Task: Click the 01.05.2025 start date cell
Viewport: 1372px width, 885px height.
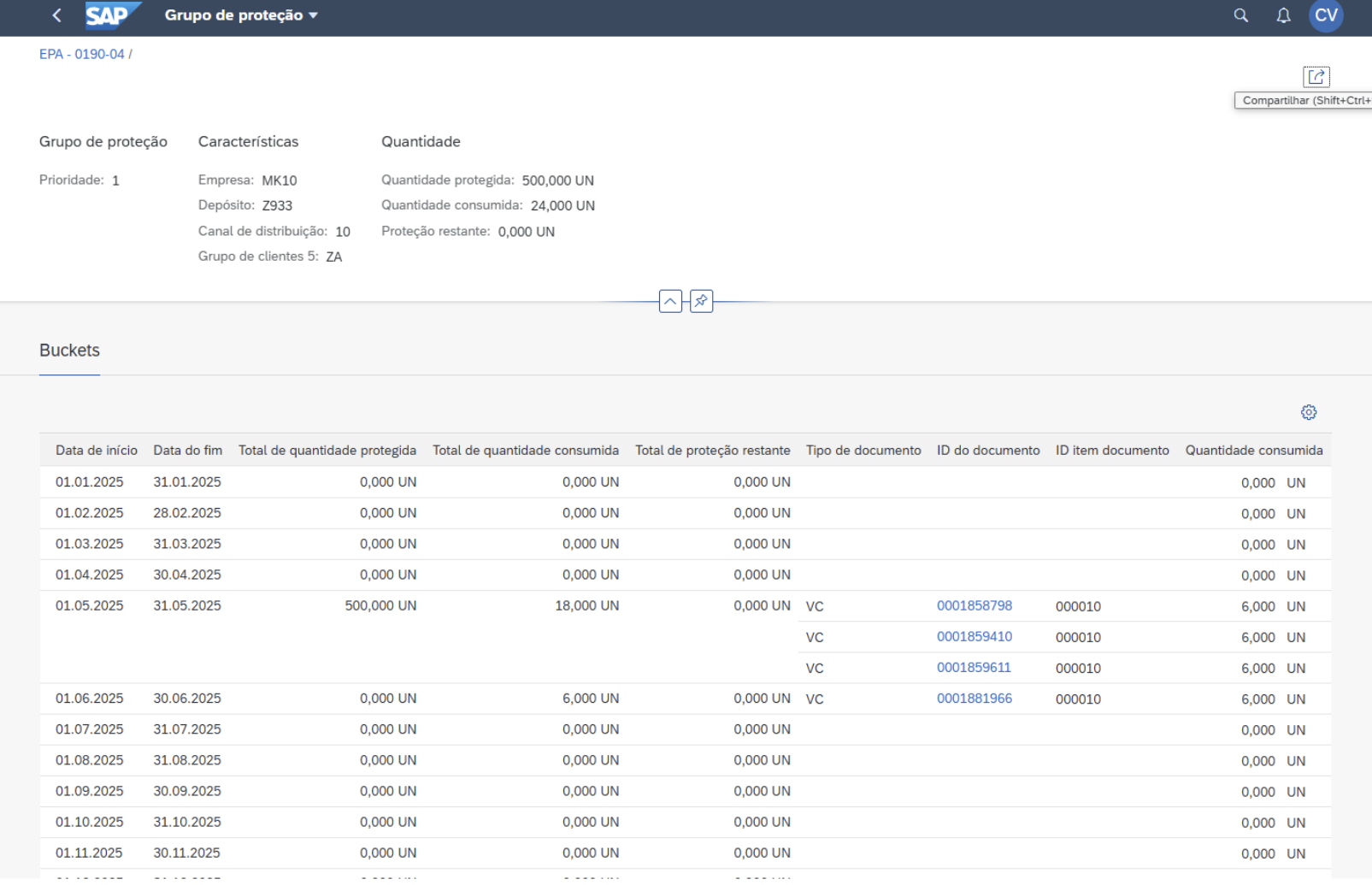Action: pyautogui.click(x=90, y=605)
